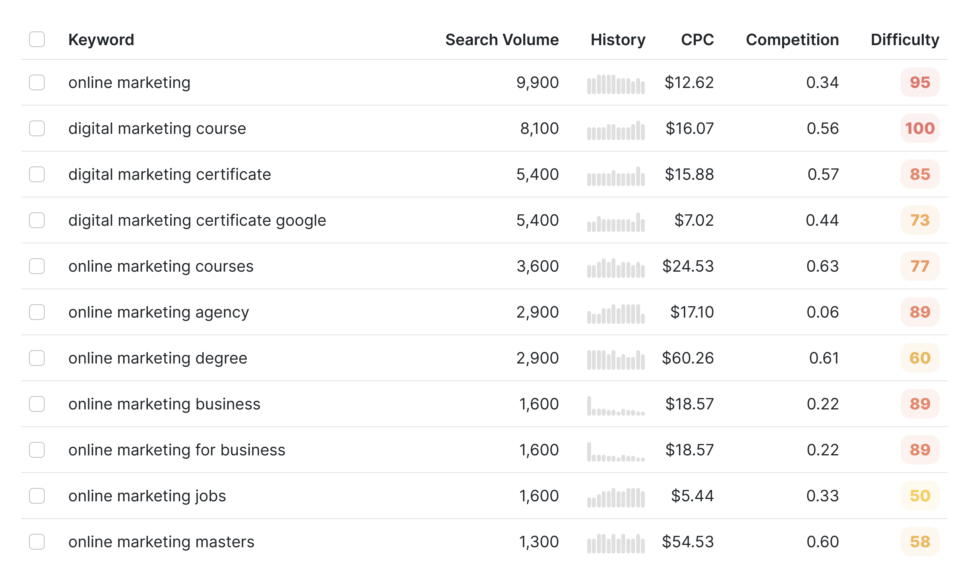Sort by CPC column header
This screenshot has height=581, width=970.
(697, 40)
